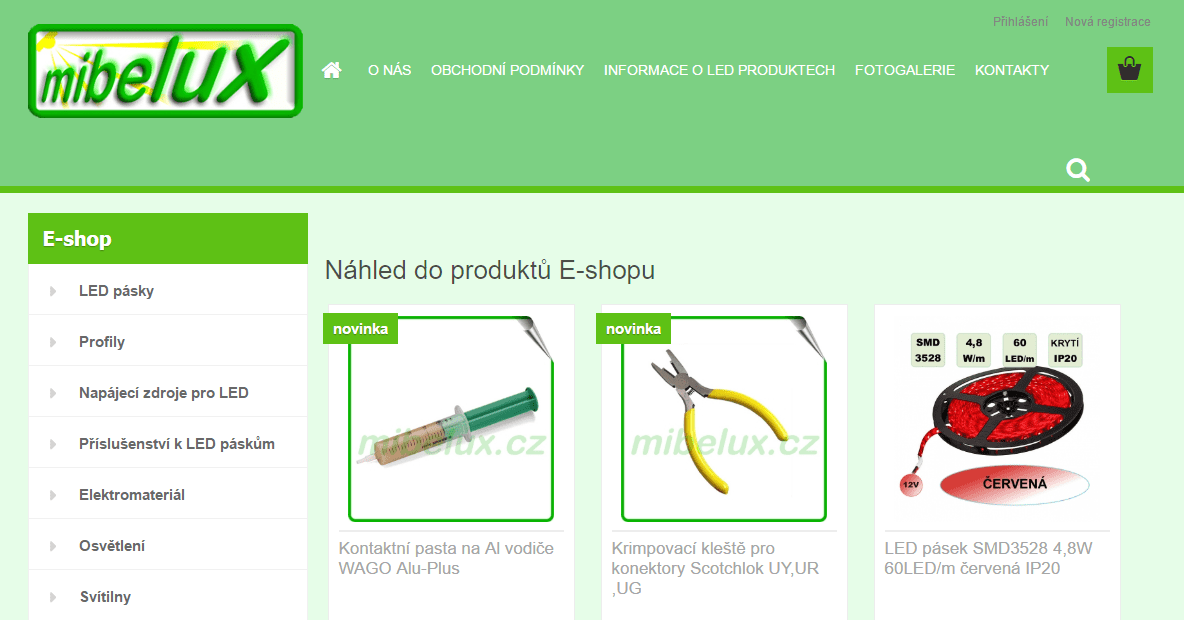This screenshot has height=620, width=1184.
Task: Click the mibelux logo
Action: tap(165, 71)
